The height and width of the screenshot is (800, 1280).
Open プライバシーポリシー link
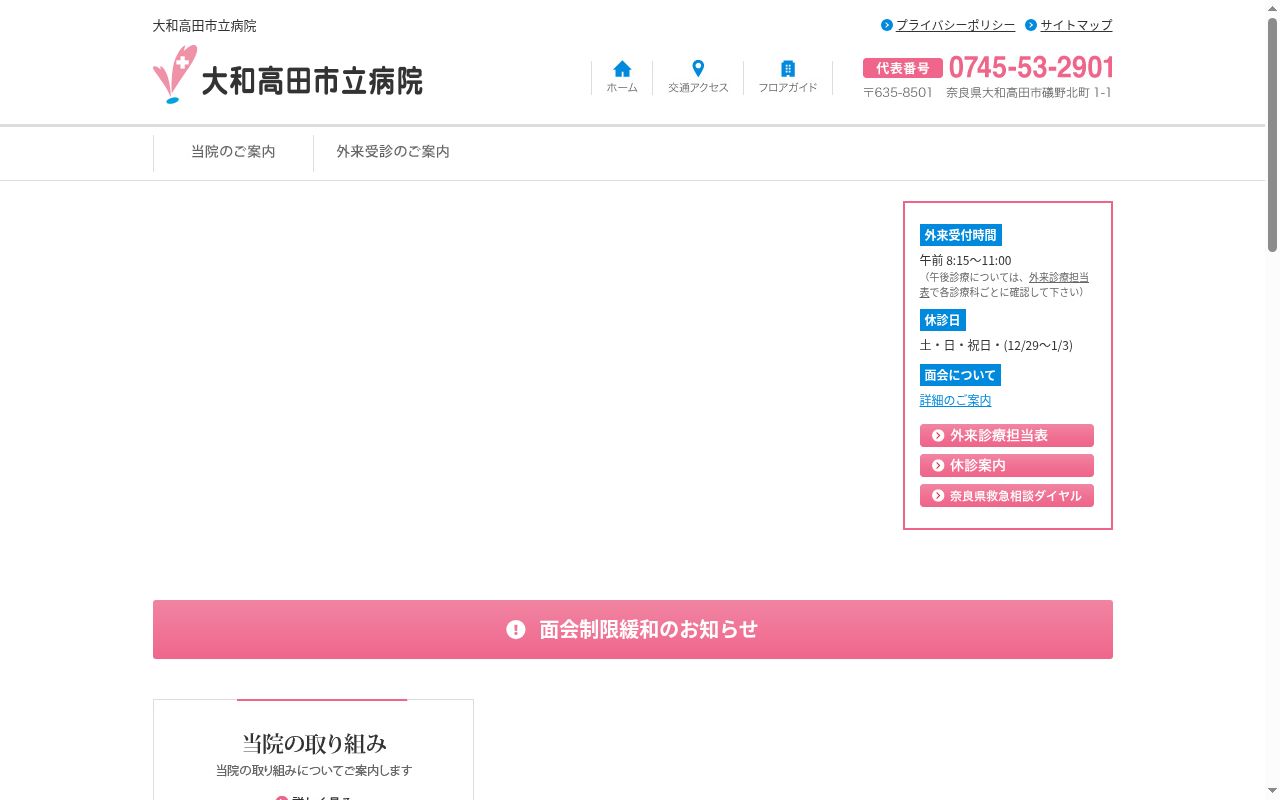click(955, 25)
